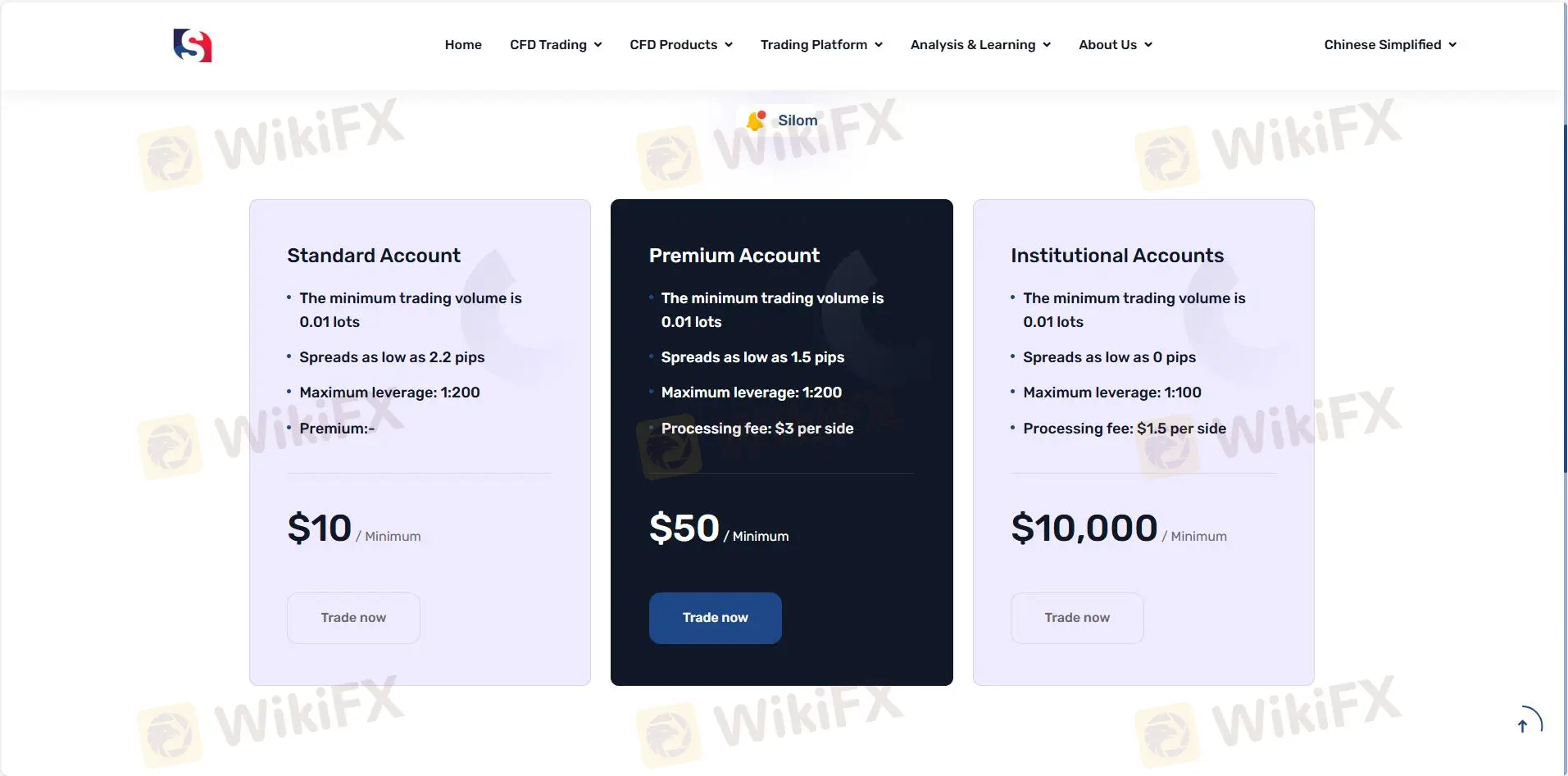Click the language selector chevron

[1452, 45]
